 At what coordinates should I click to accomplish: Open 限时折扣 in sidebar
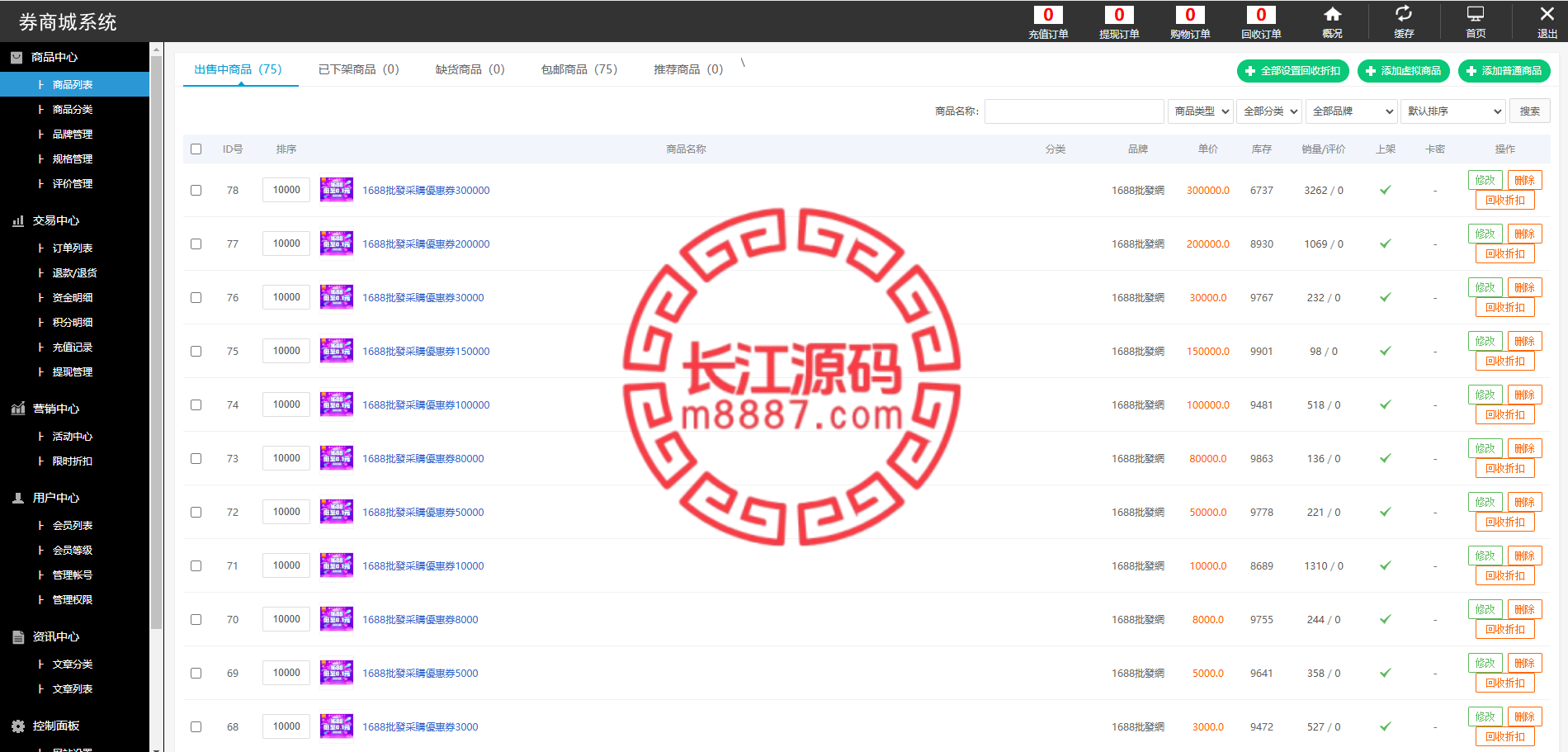tap(74, 461)
